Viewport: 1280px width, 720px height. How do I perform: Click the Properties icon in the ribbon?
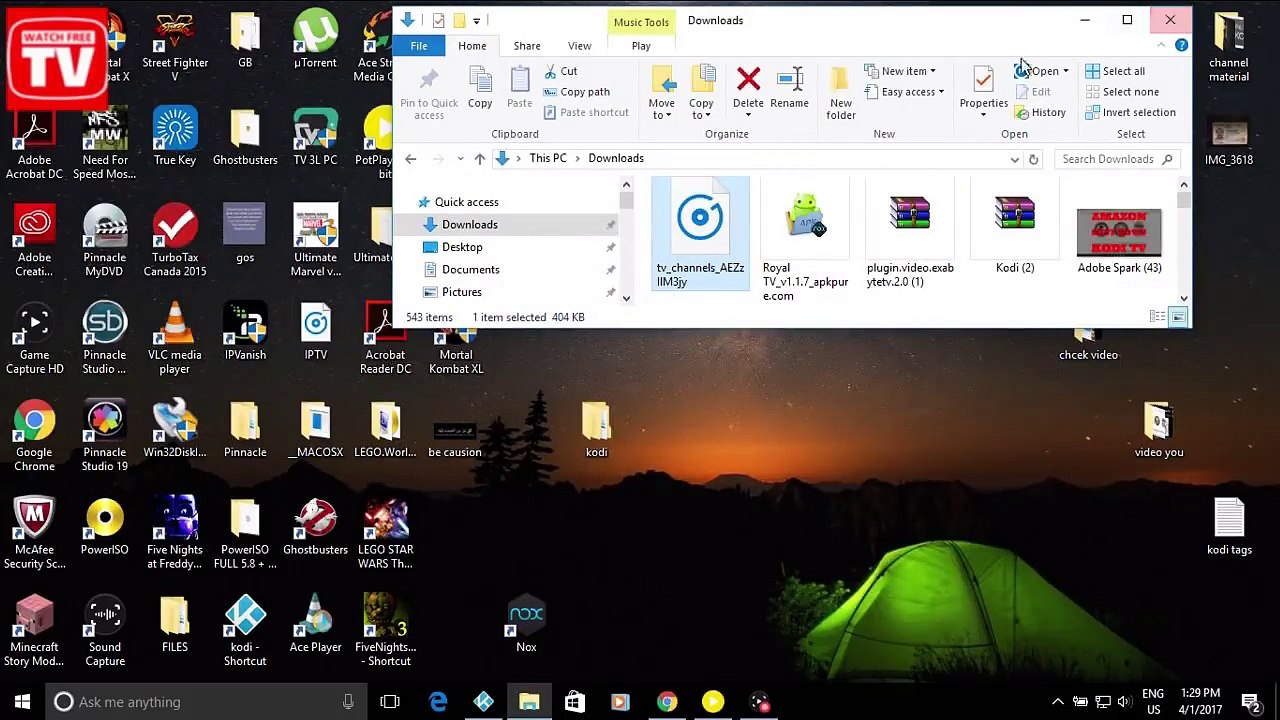click(983, 80)
